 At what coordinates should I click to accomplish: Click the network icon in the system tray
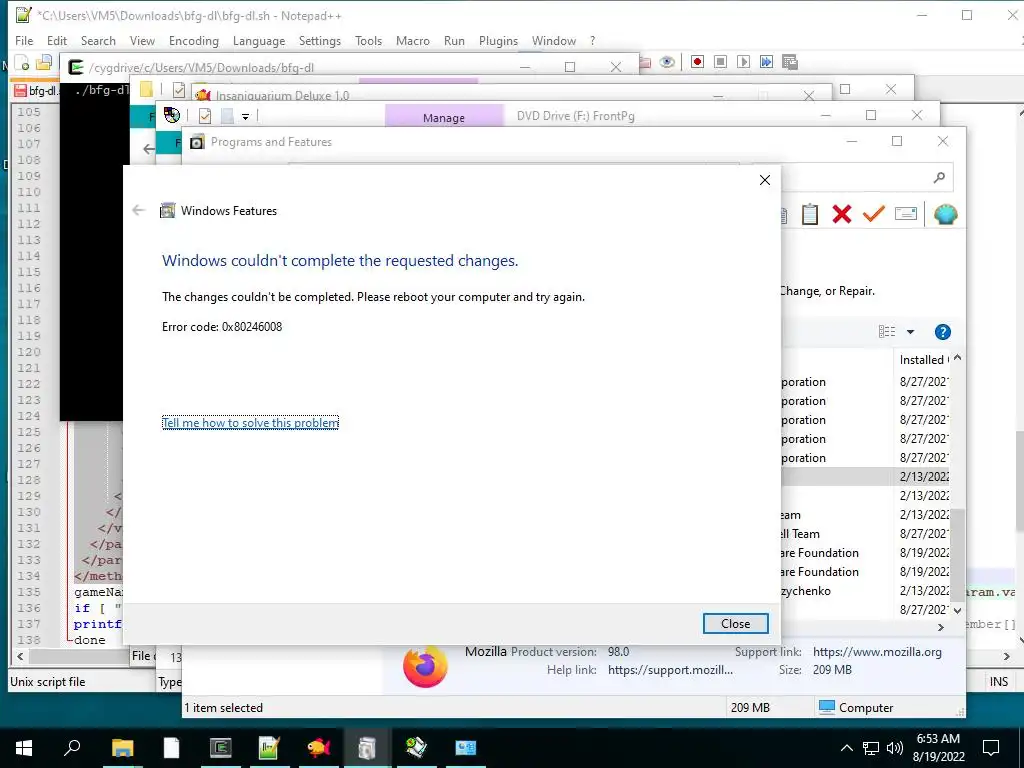coord(871,748)
